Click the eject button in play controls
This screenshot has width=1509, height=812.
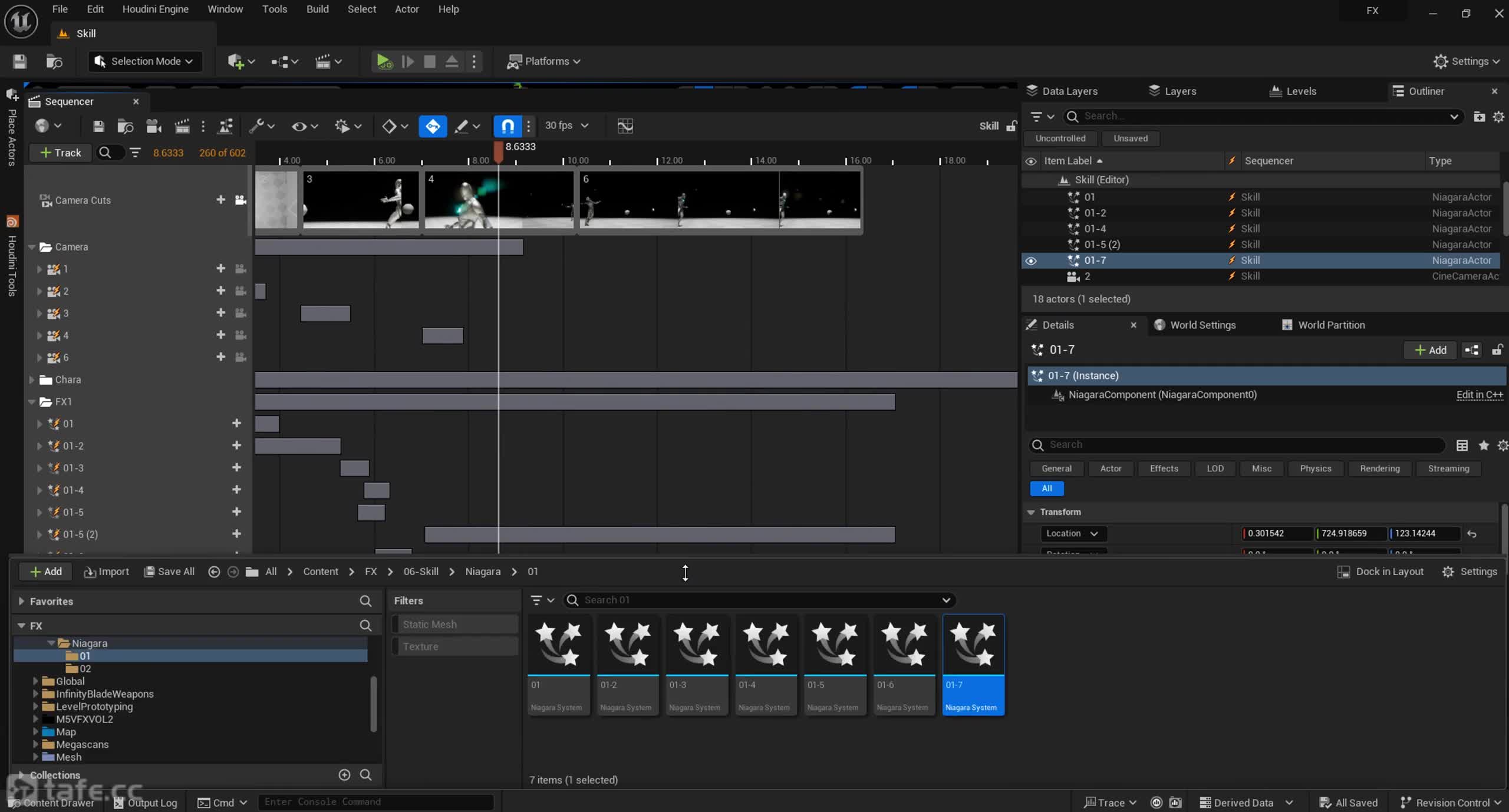[x=452, y=61]
